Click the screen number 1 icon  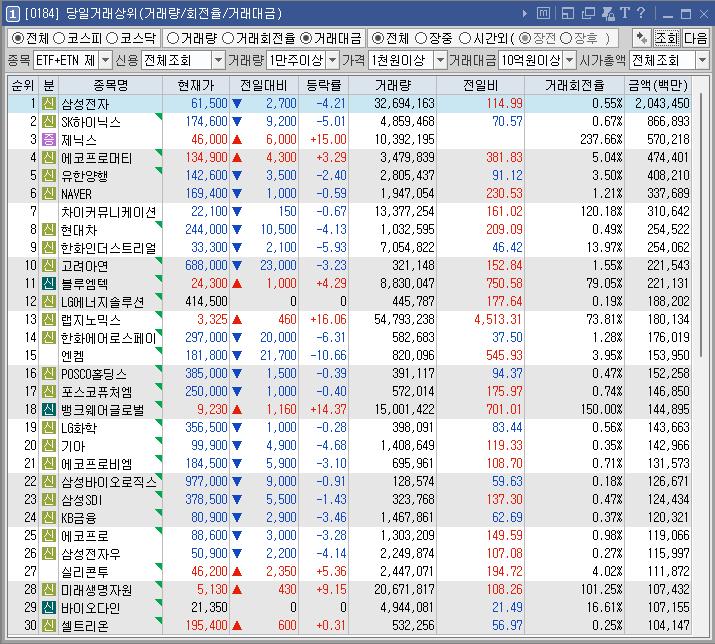[x=12, y=14]
